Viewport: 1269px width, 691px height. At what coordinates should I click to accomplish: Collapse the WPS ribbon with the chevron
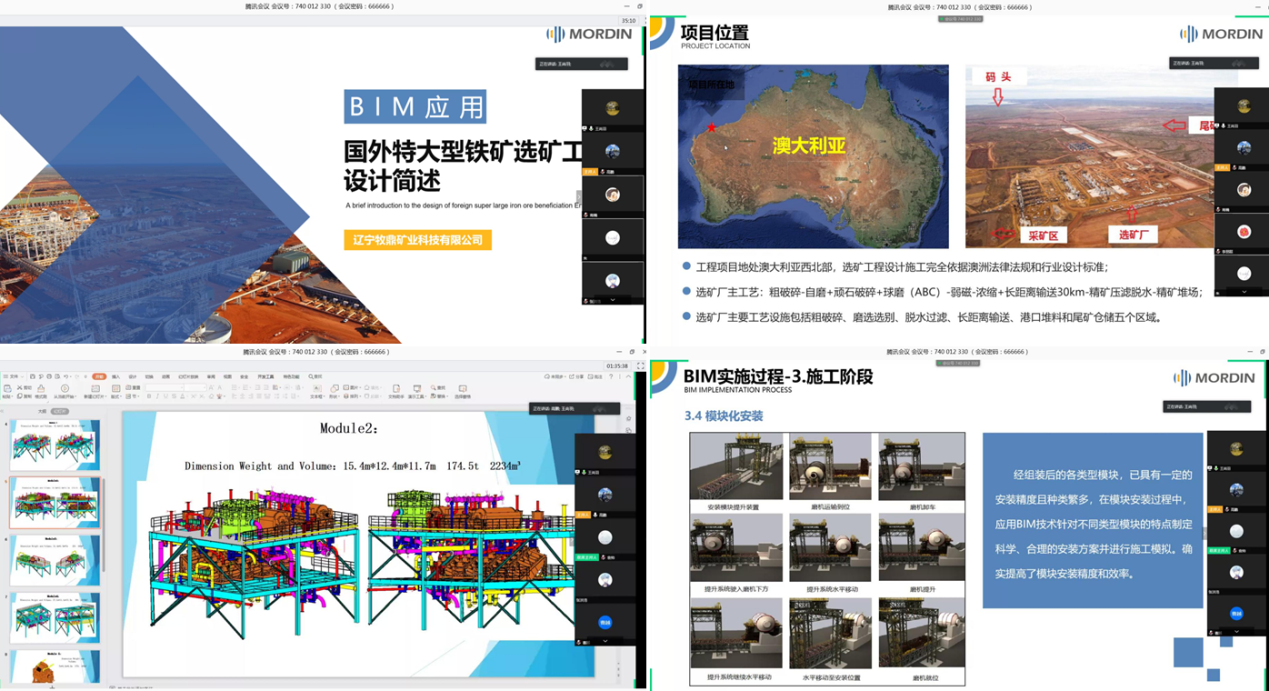(x=627, y=377)
